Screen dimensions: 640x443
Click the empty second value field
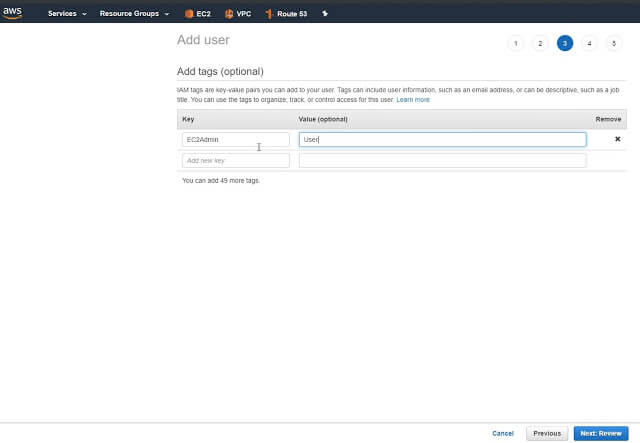442,160
